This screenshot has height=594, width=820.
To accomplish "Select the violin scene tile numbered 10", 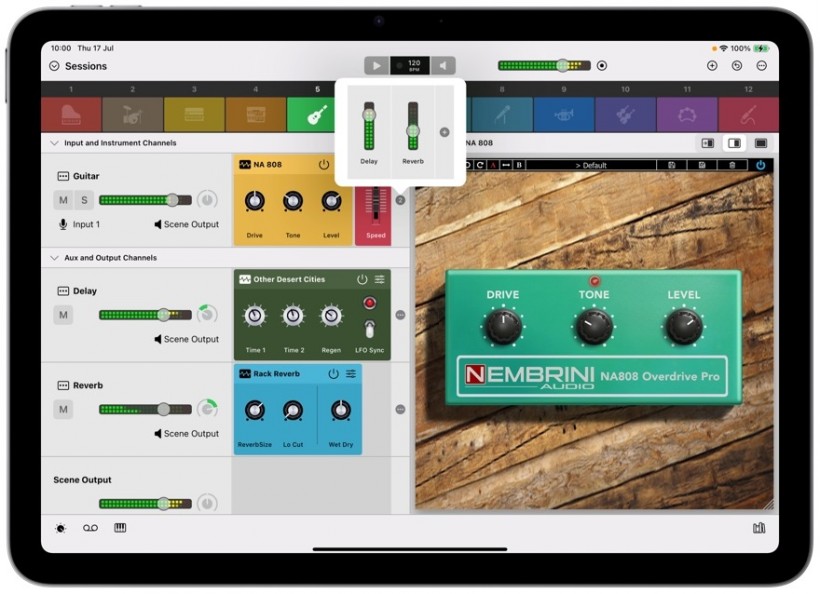I will pos(625,115).
